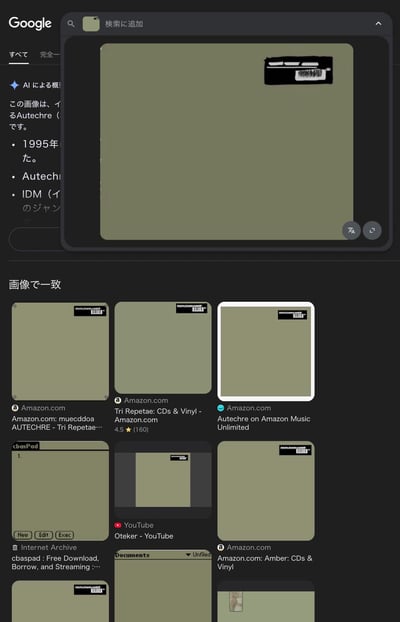This screenshot has width=400, height=622.
Task: Click the image search refresh icon button
Action: click(372, 230)
